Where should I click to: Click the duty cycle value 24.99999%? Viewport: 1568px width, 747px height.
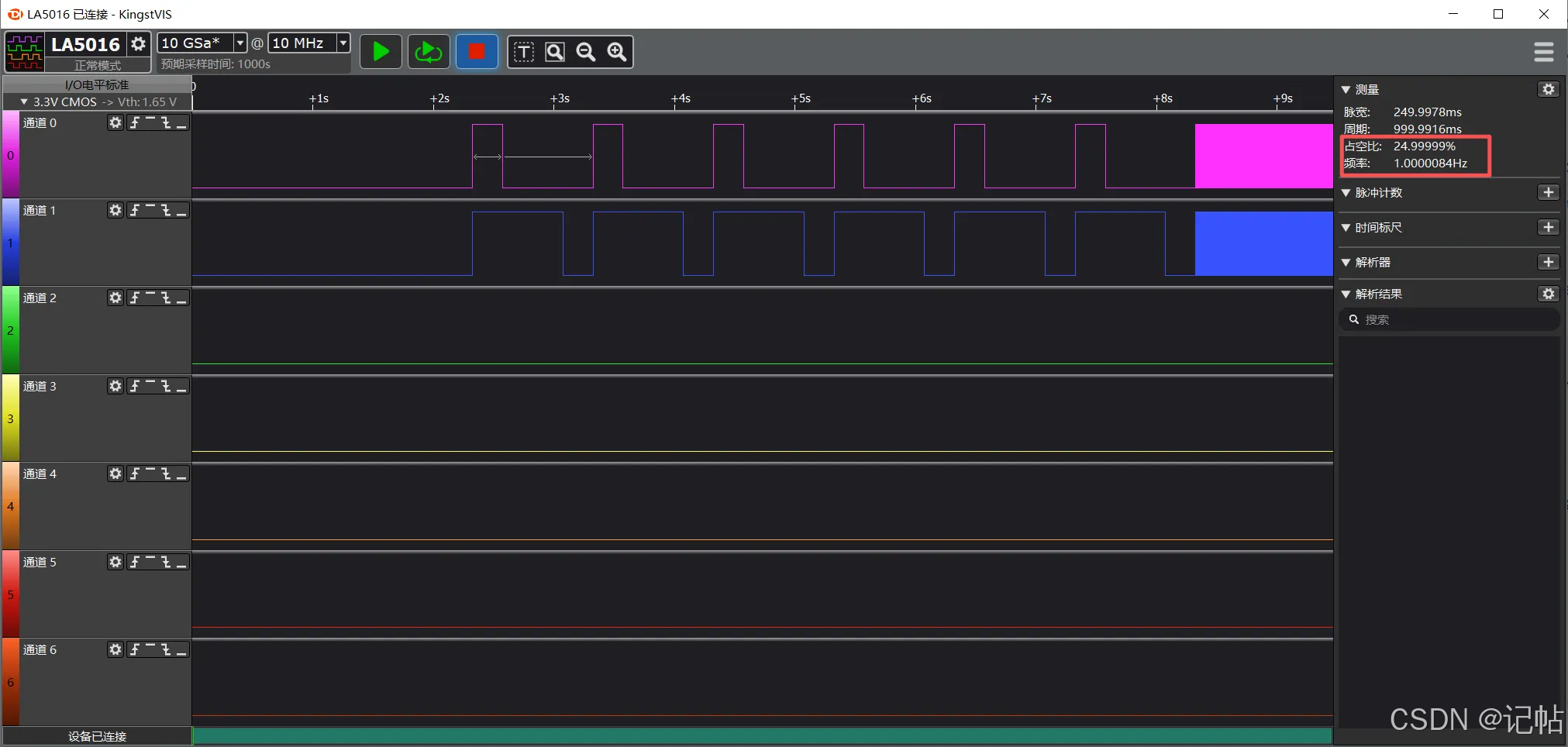1425,146
